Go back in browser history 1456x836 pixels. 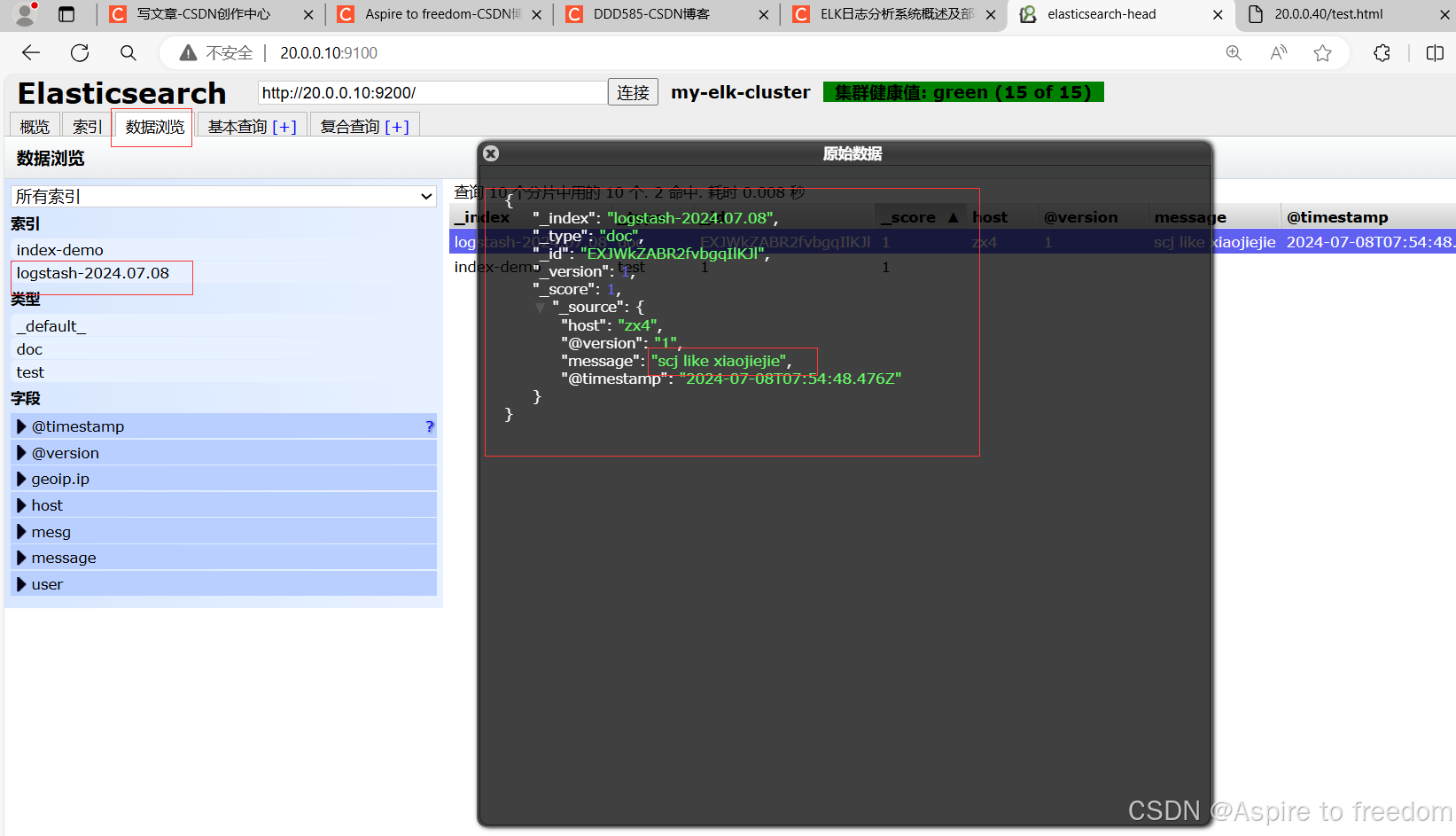click(x=31, y=53)
